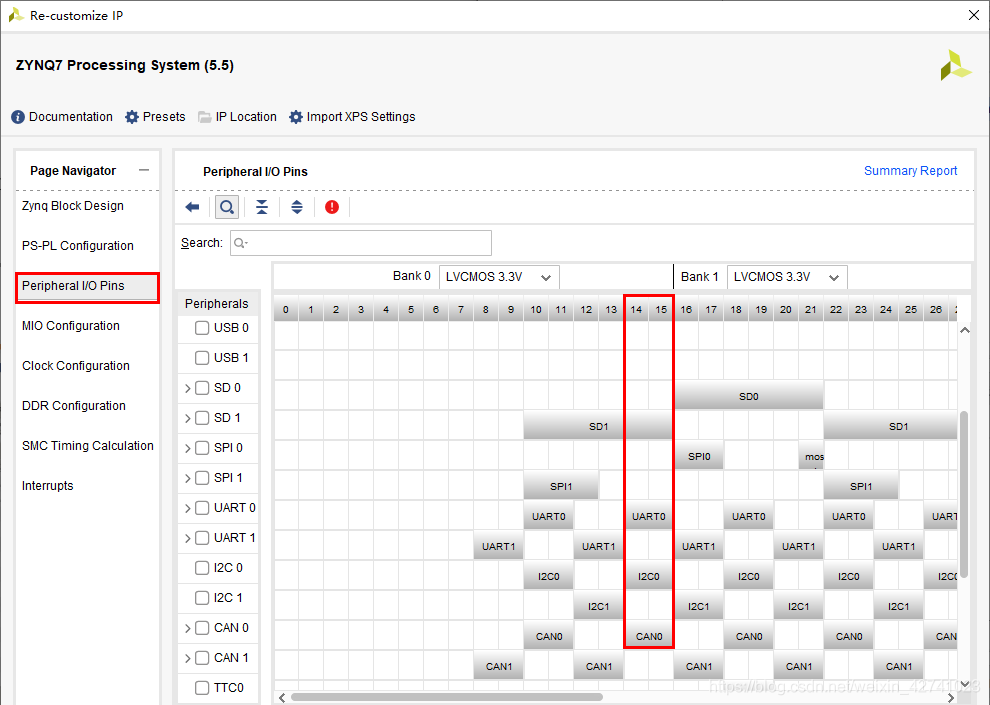Open Clock Configuration page
The image size is (990, 705).
point(76,365)
